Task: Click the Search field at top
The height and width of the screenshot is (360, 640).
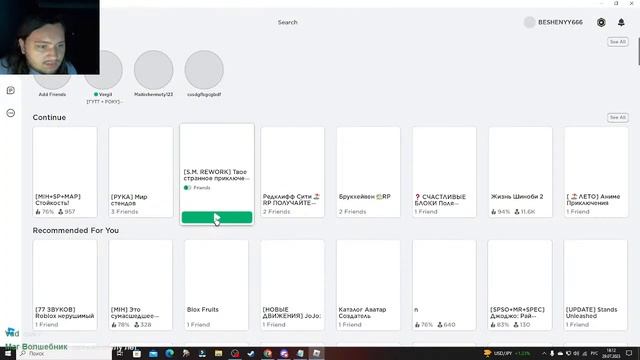Action: 288,22
